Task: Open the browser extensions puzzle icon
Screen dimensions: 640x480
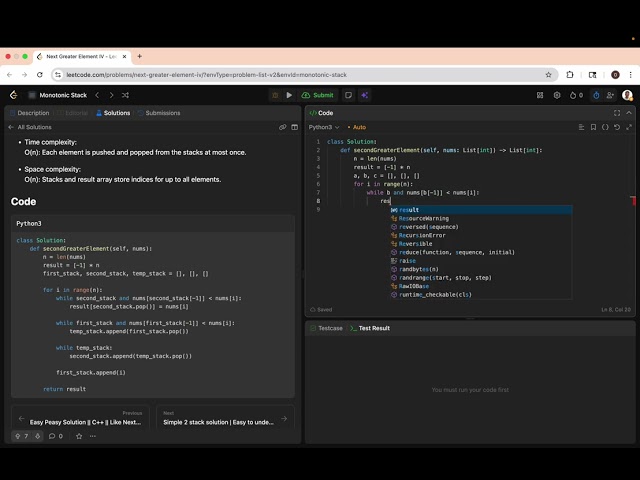Action: pos(570,75)
